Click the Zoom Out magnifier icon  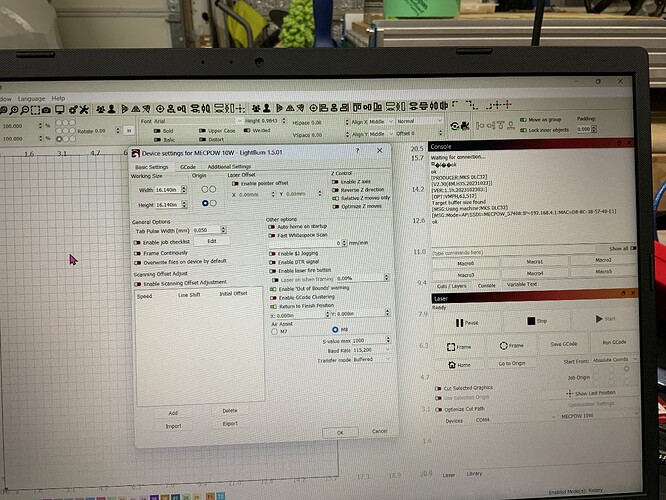[25, 110]
